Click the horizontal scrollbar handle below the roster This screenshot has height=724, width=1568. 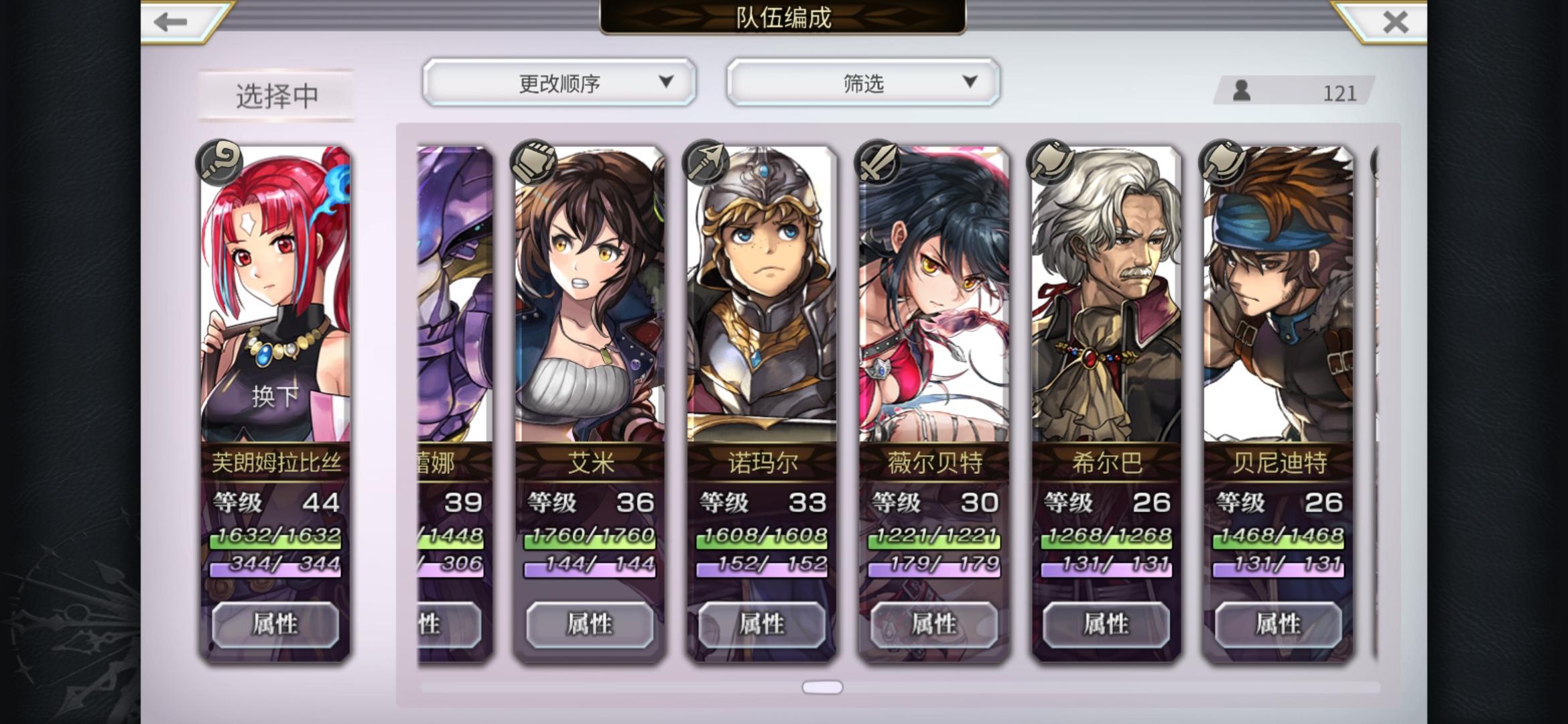(x=822, y=687)
